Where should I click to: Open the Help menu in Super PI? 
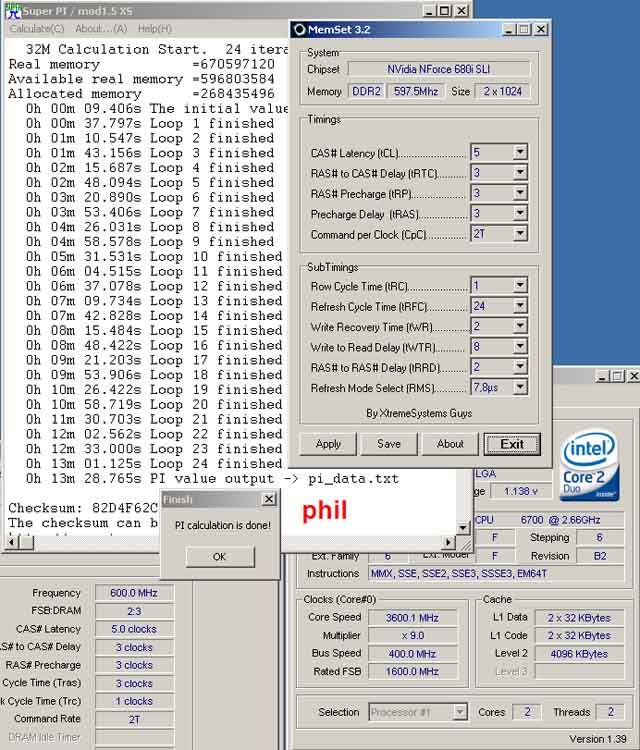point(154,29)
